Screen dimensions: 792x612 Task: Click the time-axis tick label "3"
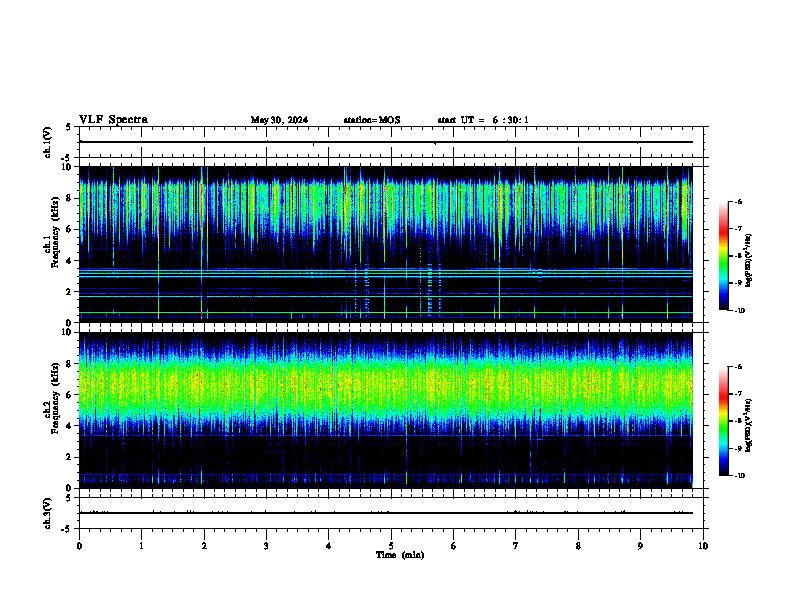coord(266,546)
